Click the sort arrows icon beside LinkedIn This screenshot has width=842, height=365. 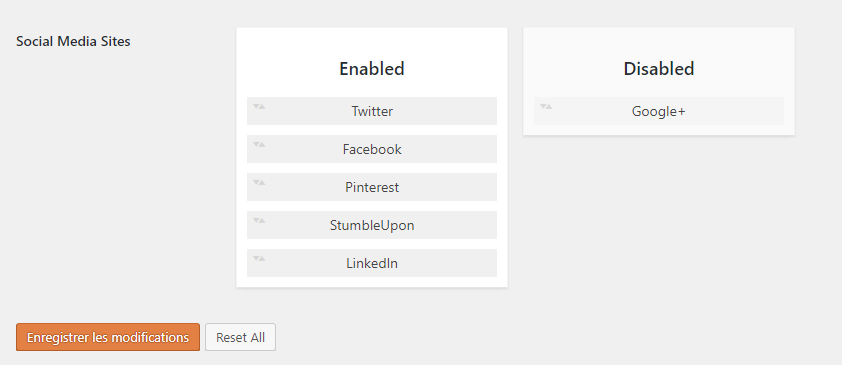click(259, 259)
